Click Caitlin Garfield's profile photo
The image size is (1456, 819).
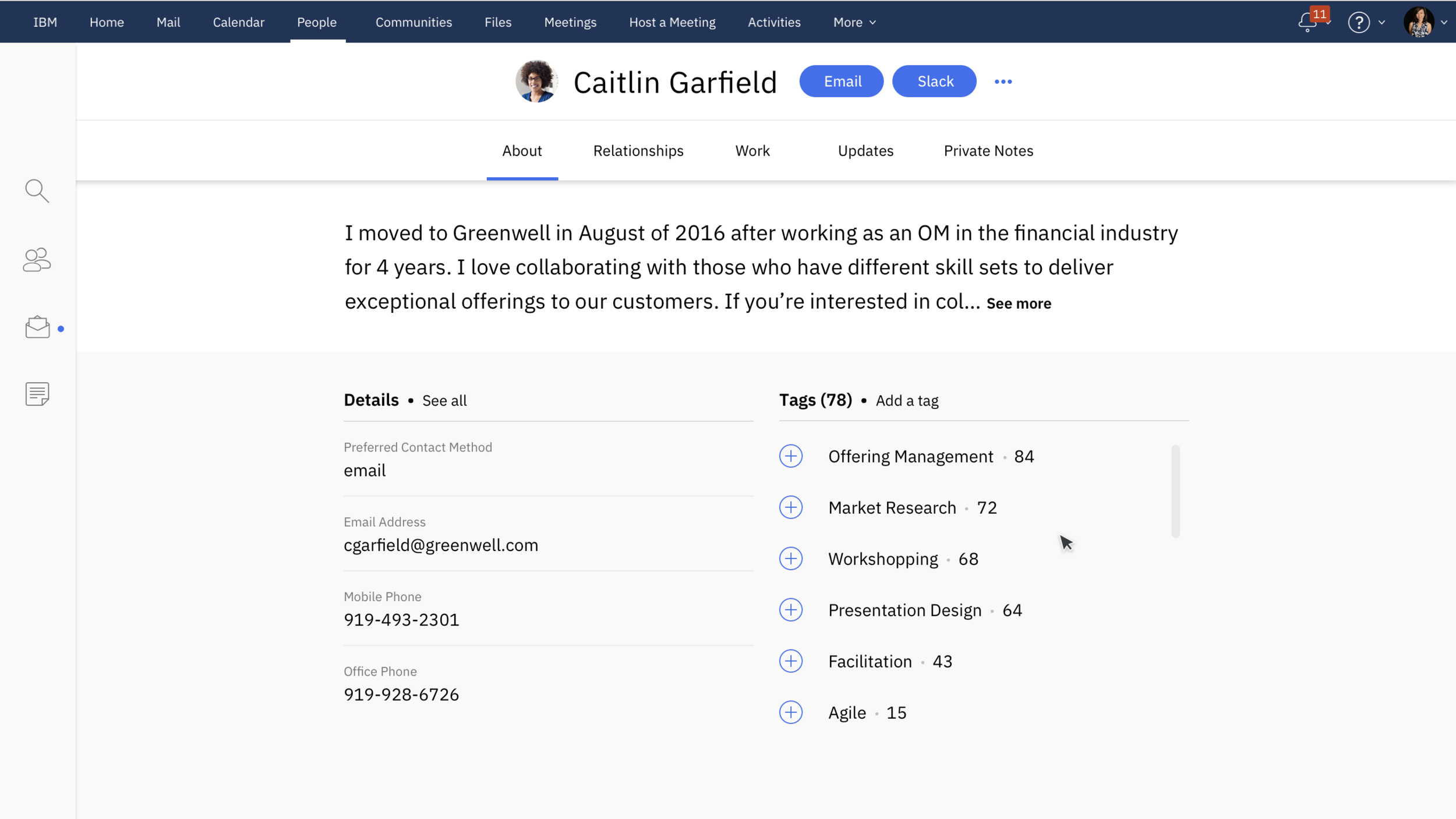point(536,81)
